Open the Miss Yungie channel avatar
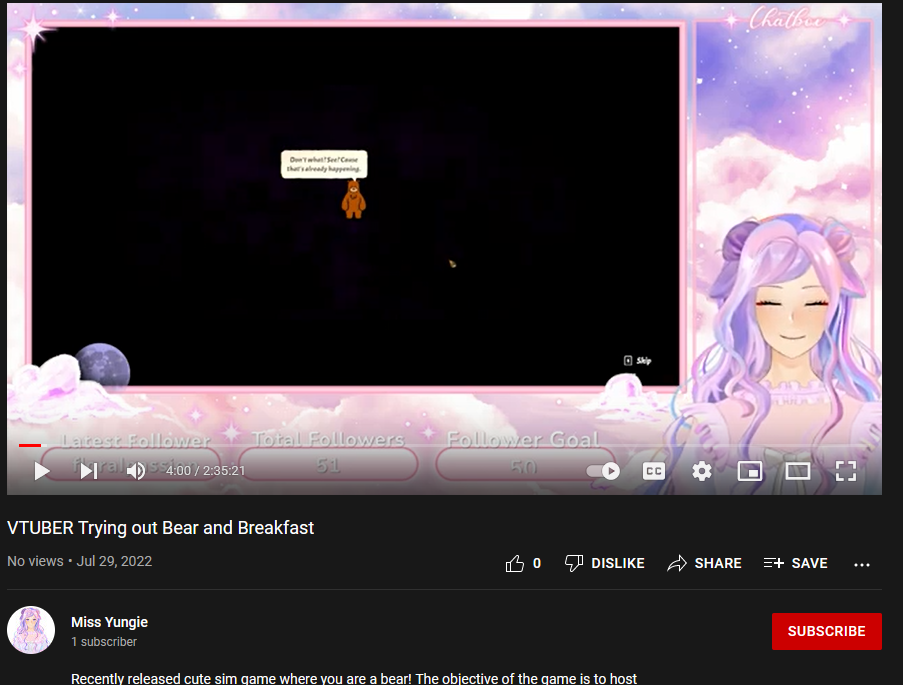The width and height of the screenshot is (903, 685). [x=31, y=630]
